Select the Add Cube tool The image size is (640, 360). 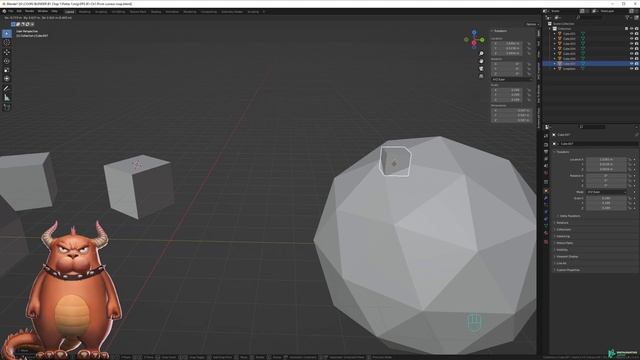[7, 107]
